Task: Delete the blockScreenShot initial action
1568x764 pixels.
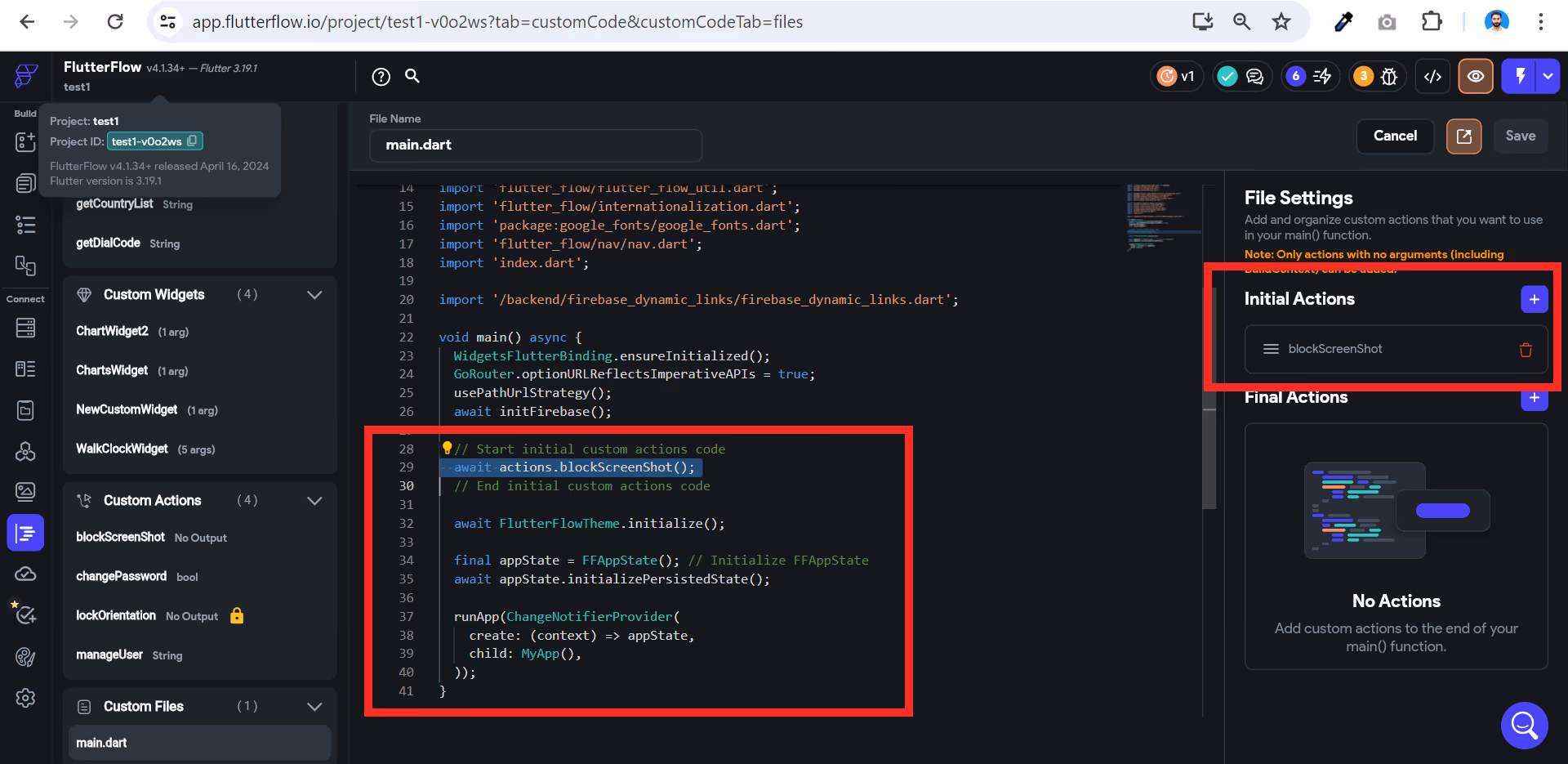Action: (1525, 350)
